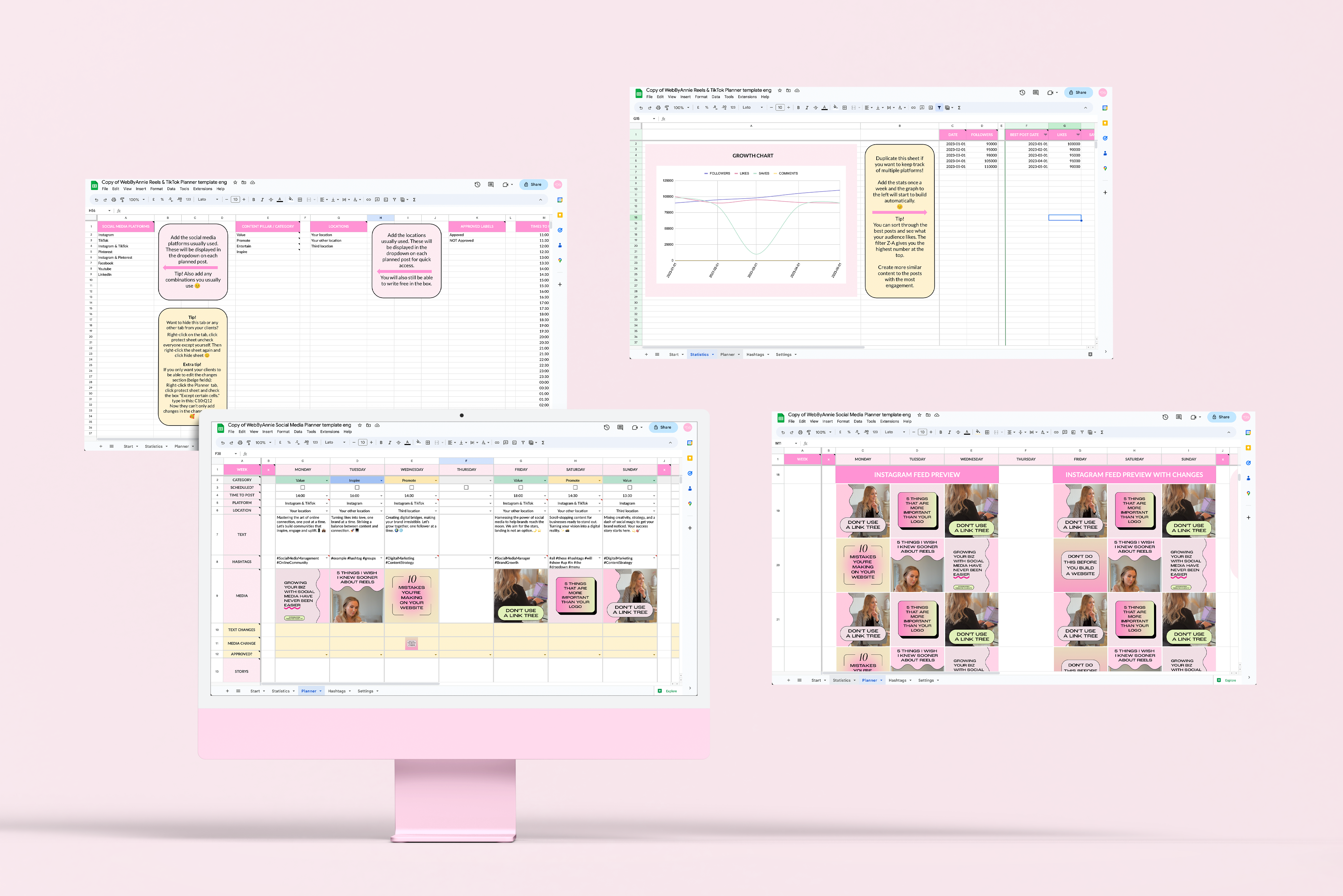Click the print icon in the growth chart window toolbar
This screenshot has width=1343, height=896.
[658, 107]
